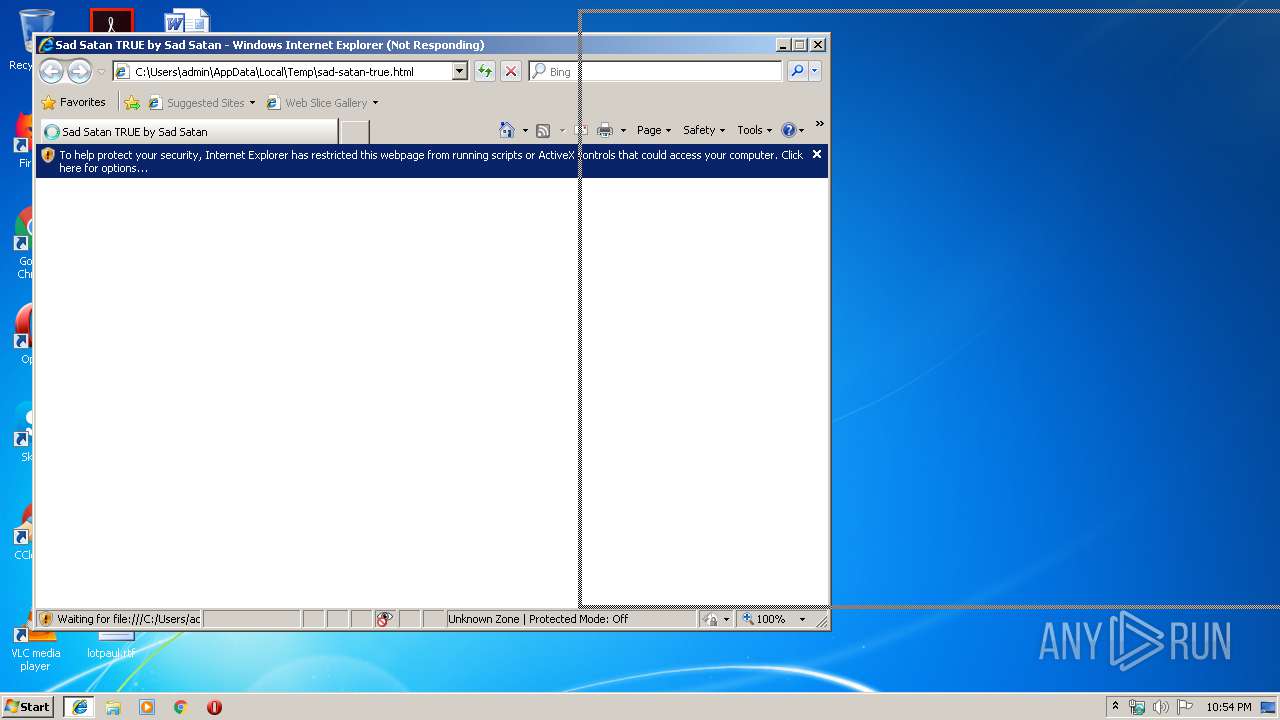Click InPrivate filtering icon in status bar
The width and height of the screenshot is (1280, 720).
point(385,619)
